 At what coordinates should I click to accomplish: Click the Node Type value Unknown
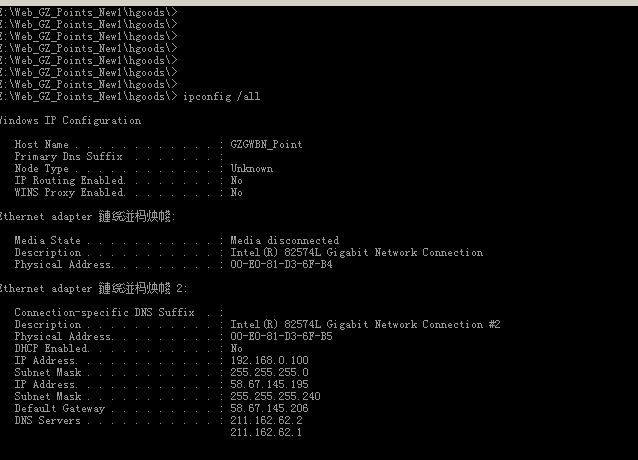point(251,168)
